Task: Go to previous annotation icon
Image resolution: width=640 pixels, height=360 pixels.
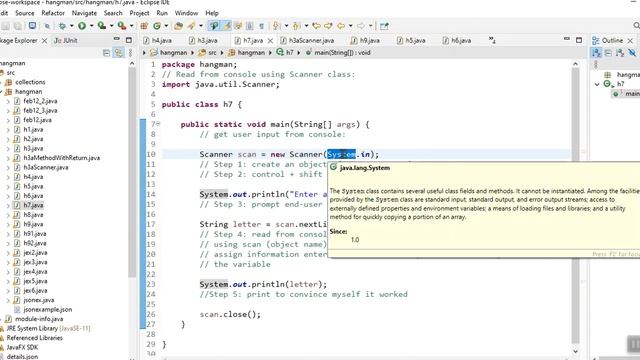Action: coord(297,26)
